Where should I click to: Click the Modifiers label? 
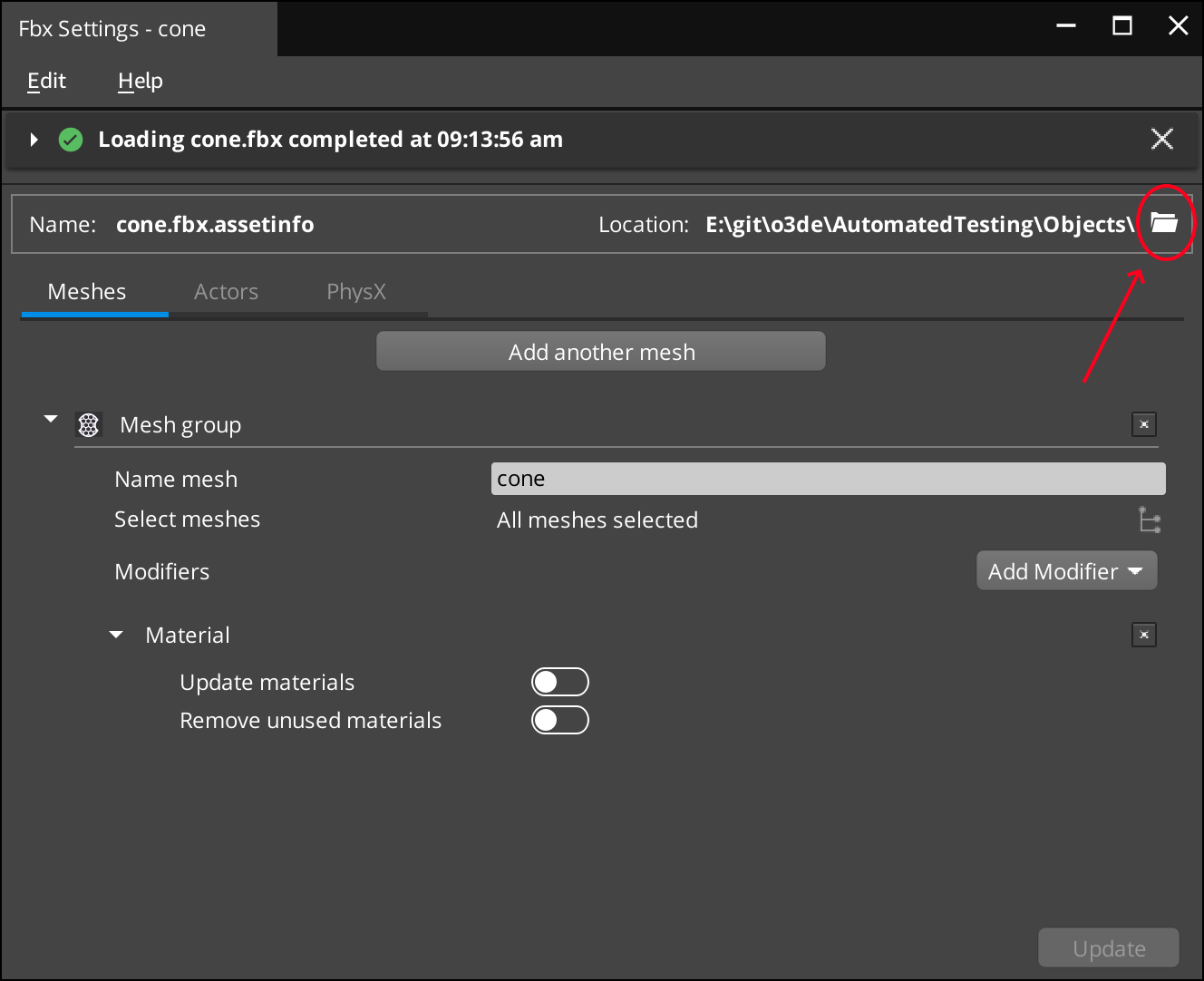(x=162, y=572)
